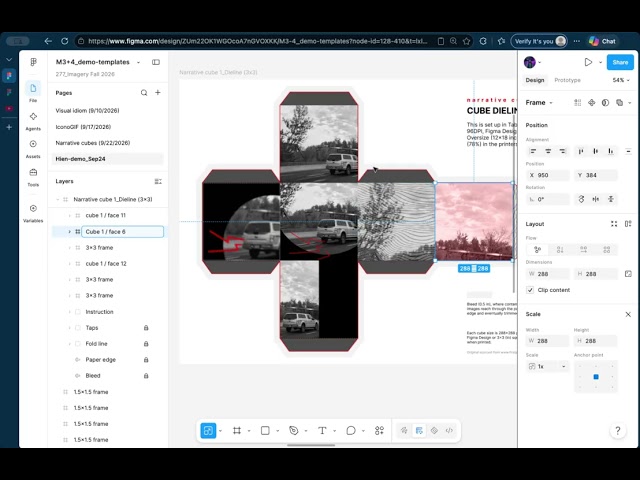The image size is (640, 480).
Task: Open the user avatar dropdown
Action: [x=533, y=62]
